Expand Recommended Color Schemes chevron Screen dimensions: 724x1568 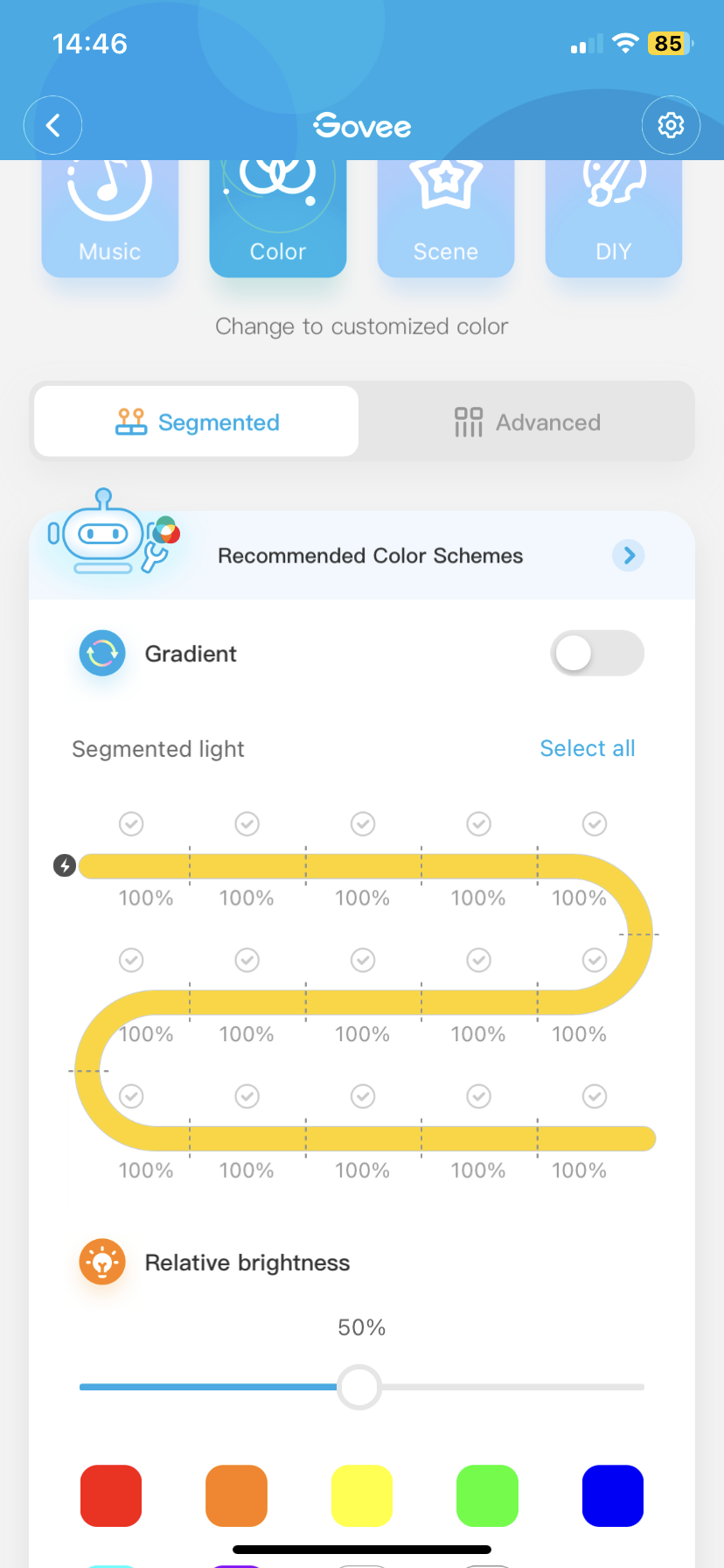click(x=629, y=555)
